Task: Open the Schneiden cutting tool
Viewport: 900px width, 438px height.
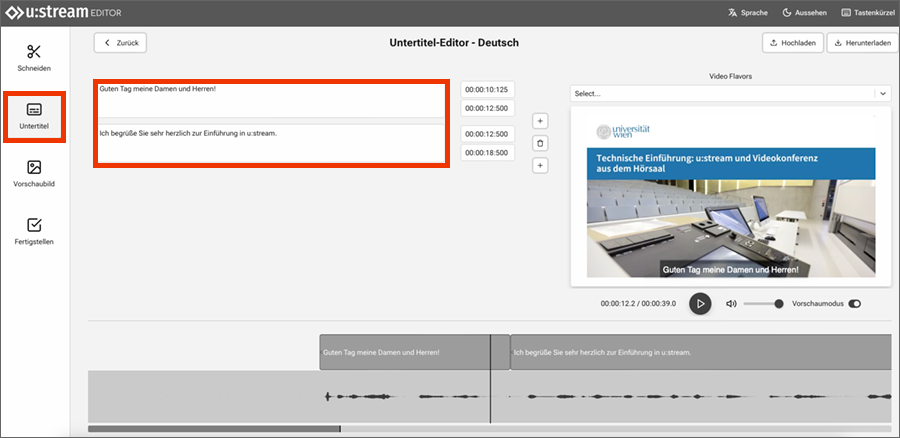Action: (x=34, y=58)
